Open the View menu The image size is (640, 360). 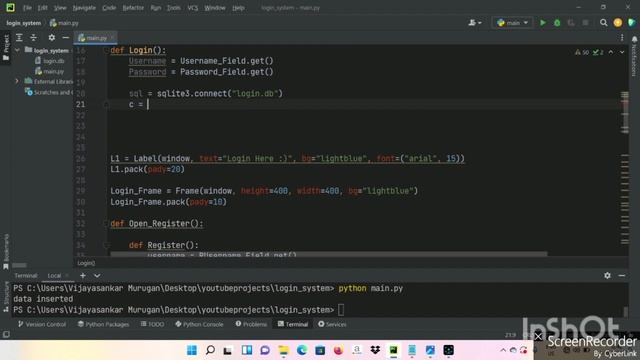click(60, 8)
